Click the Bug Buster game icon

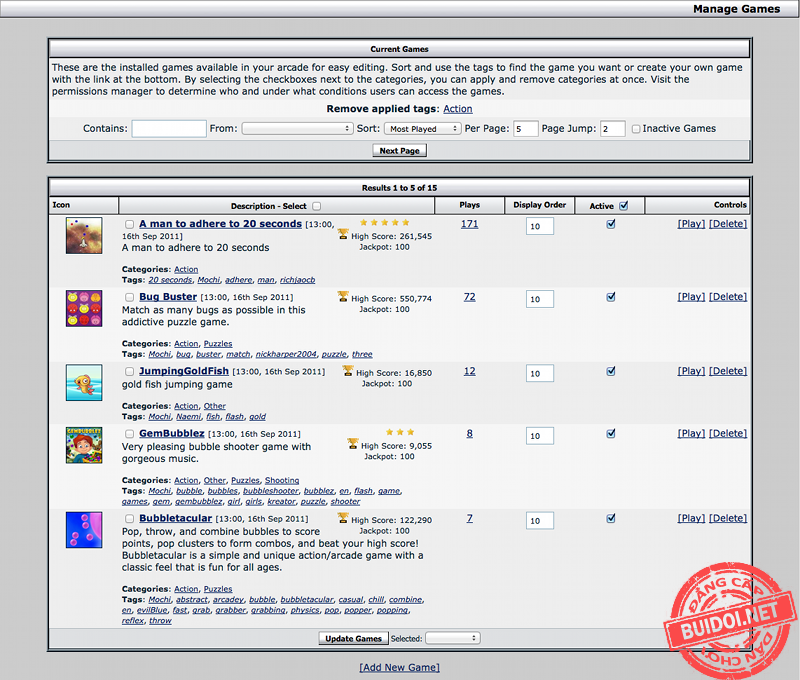[84, 308]
